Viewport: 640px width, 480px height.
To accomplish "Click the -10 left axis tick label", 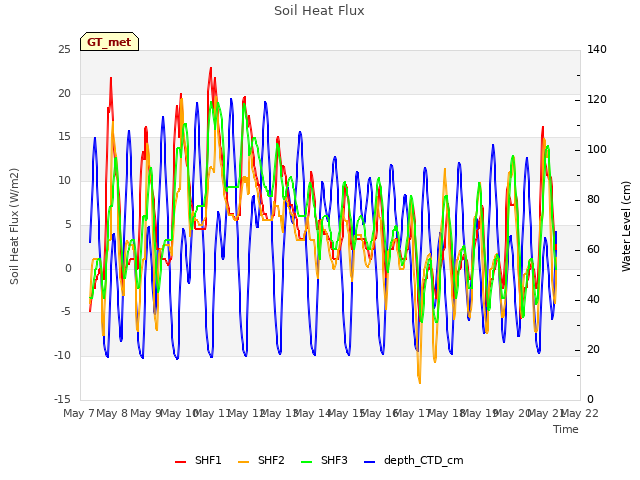I will point(62,356).
